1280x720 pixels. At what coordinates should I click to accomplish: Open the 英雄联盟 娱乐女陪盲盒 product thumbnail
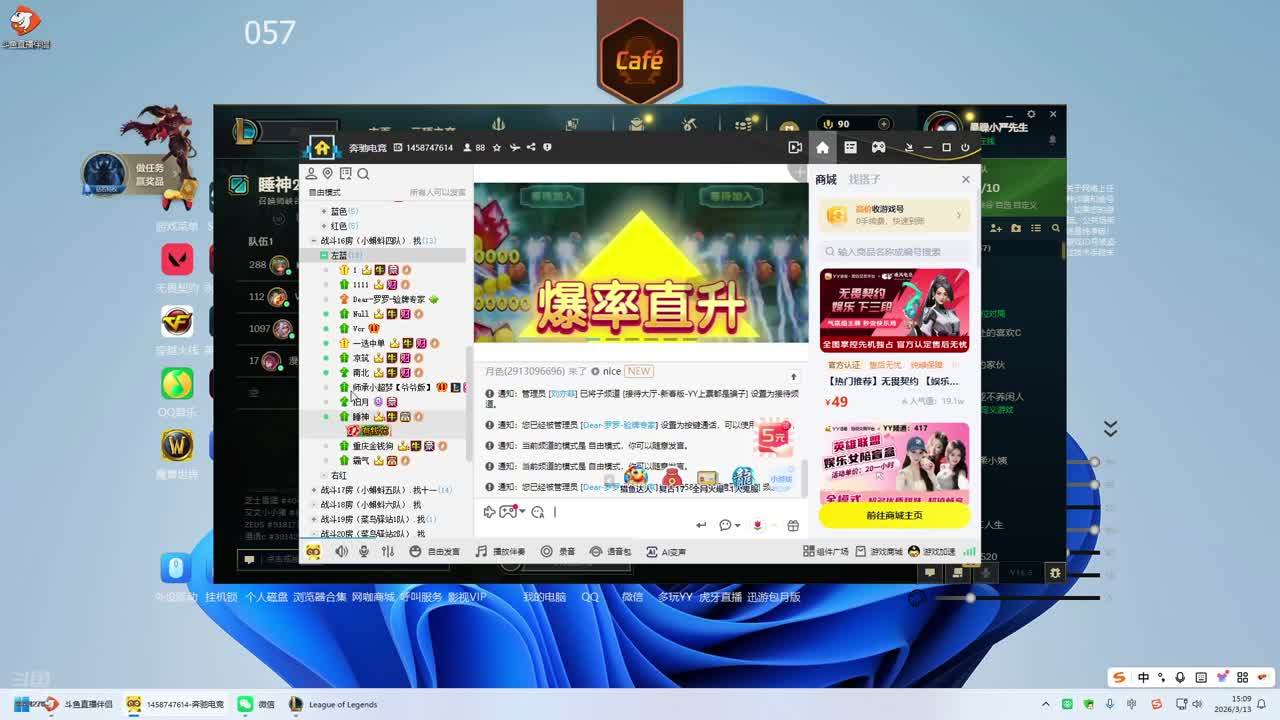[x=894, y=463]
